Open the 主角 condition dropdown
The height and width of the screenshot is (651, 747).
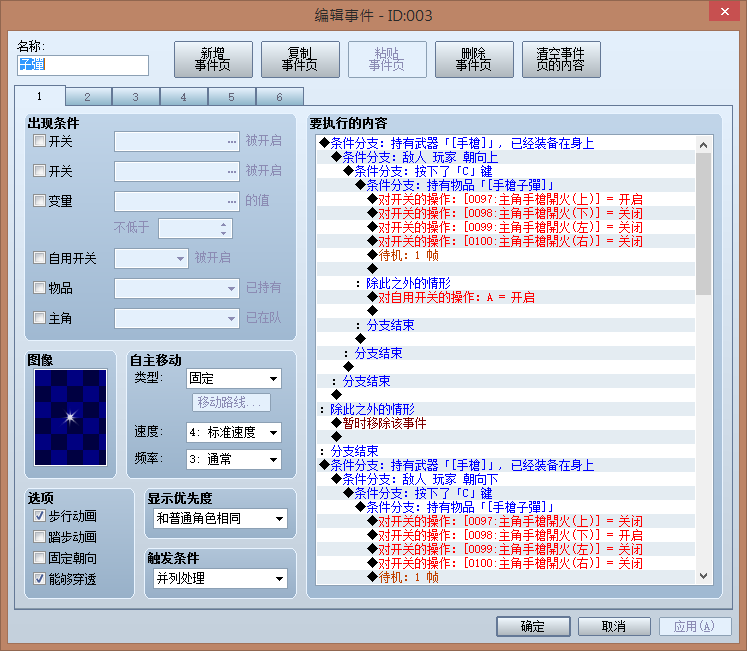tap(177, 318)
